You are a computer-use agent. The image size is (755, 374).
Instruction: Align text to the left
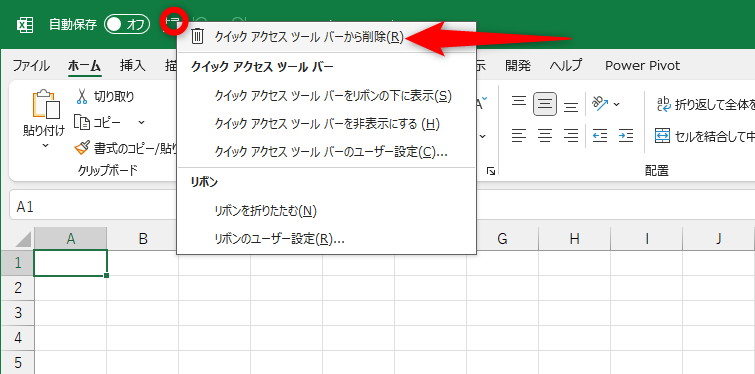point(519,136)
